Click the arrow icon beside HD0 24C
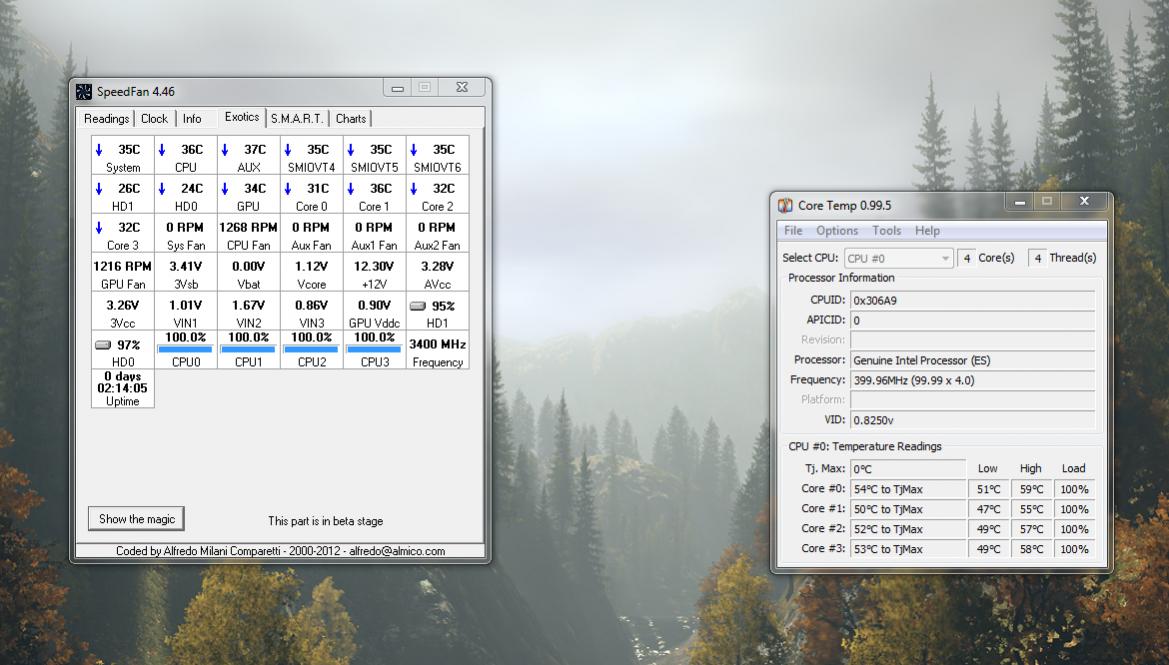 (x=162, y=189)
